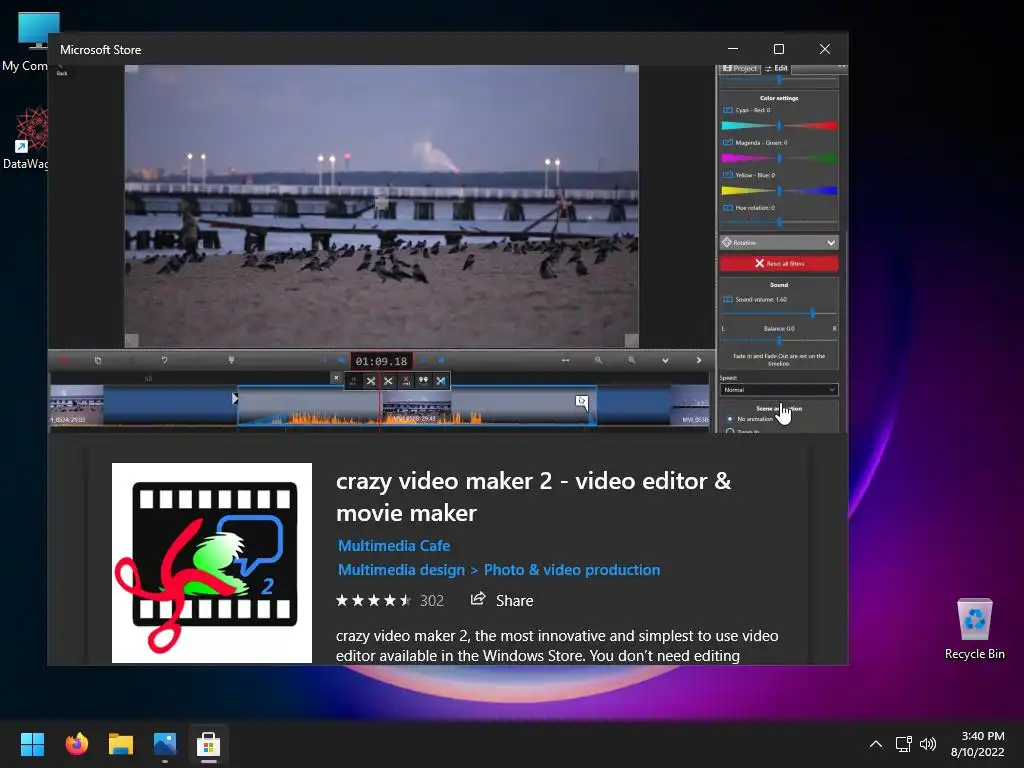Adjust the Magenta - Green color slider
Screen dimensions: 1024x768
[778, 158]
